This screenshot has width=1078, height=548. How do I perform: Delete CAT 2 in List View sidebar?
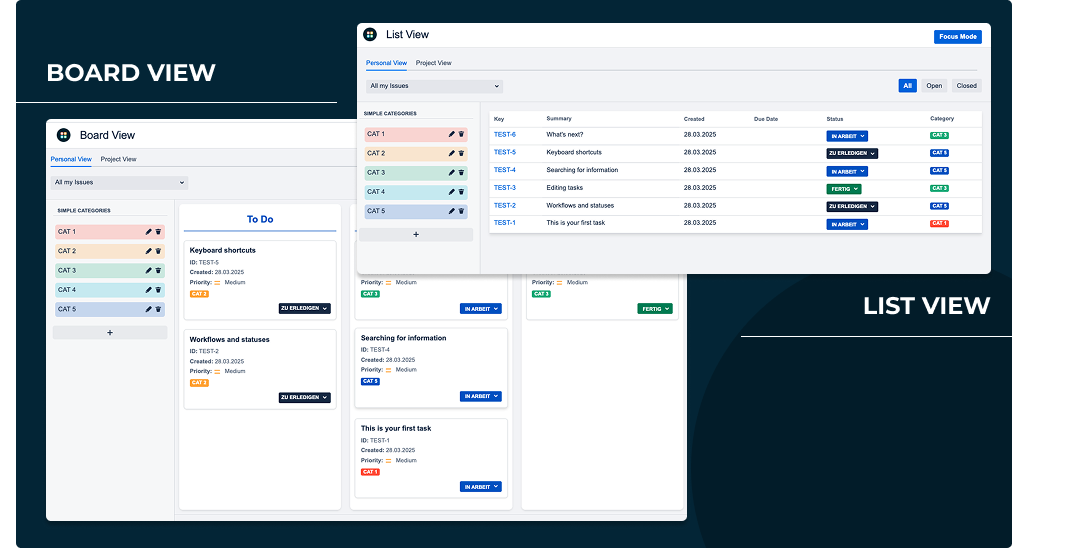461,153
